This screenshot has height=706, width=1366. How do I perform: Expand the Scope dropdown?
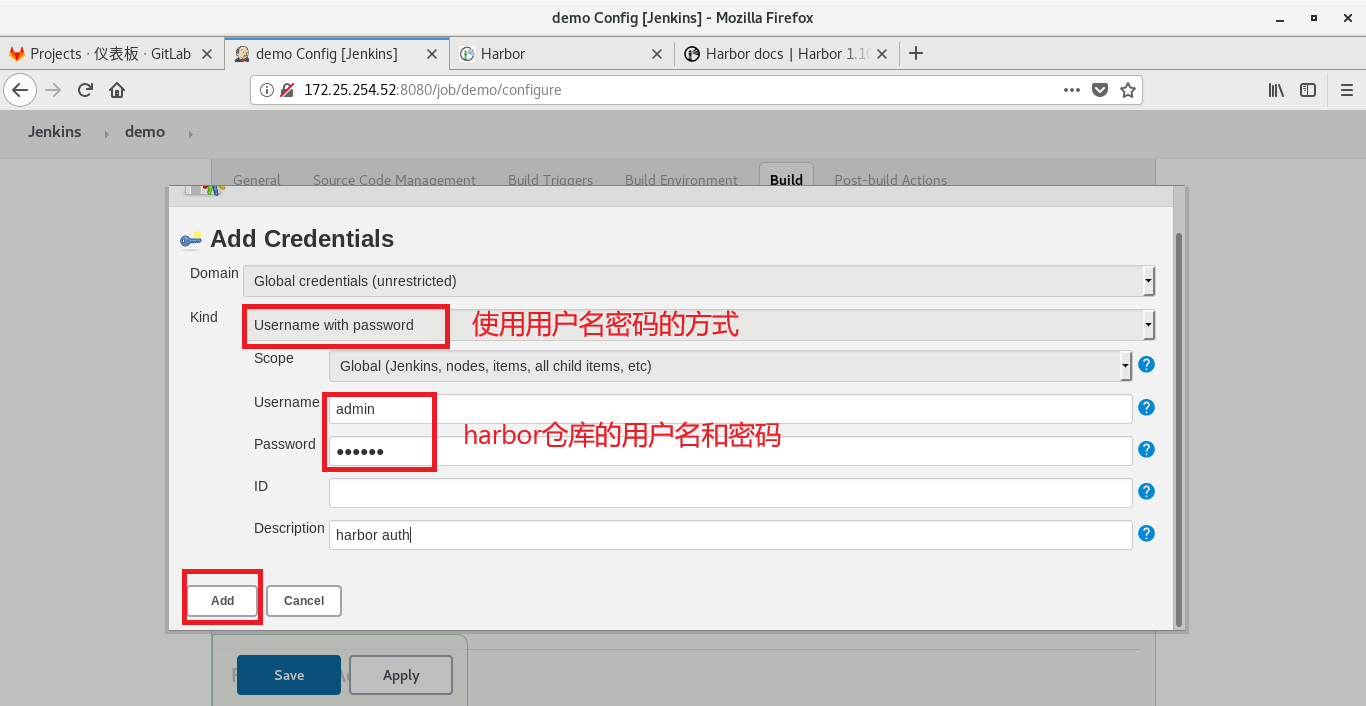pyautogui.click(x=730, y=366)
